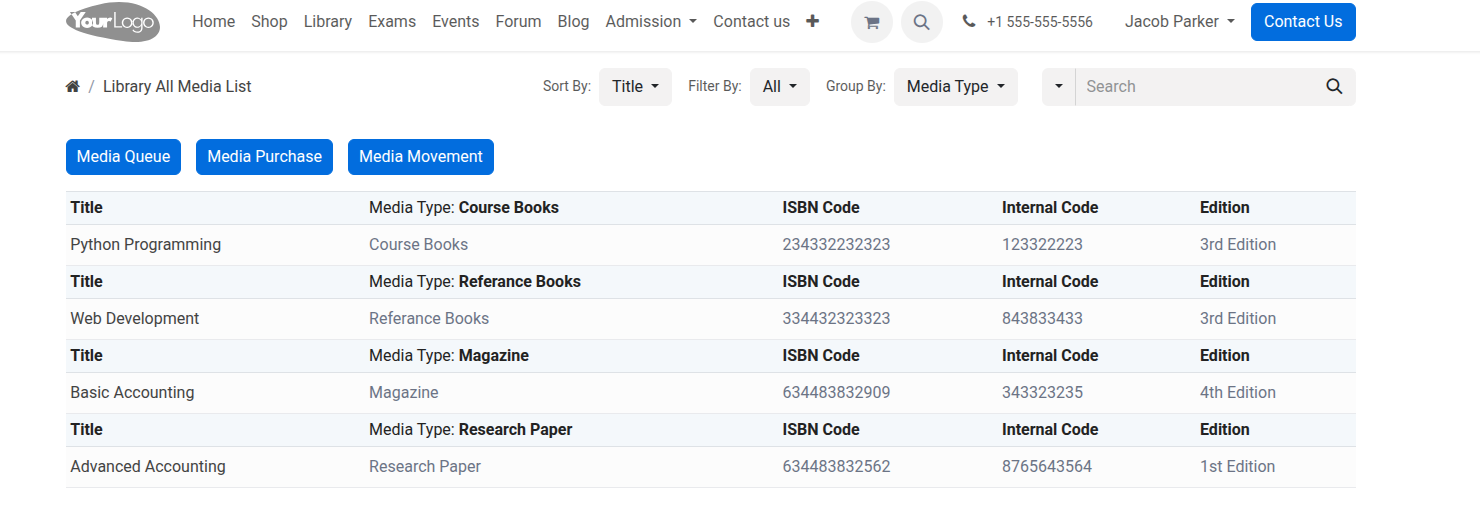The width and height of the screenshot is (1480, 522).
Task: Open the shopping cart icon
Action: 871,22
